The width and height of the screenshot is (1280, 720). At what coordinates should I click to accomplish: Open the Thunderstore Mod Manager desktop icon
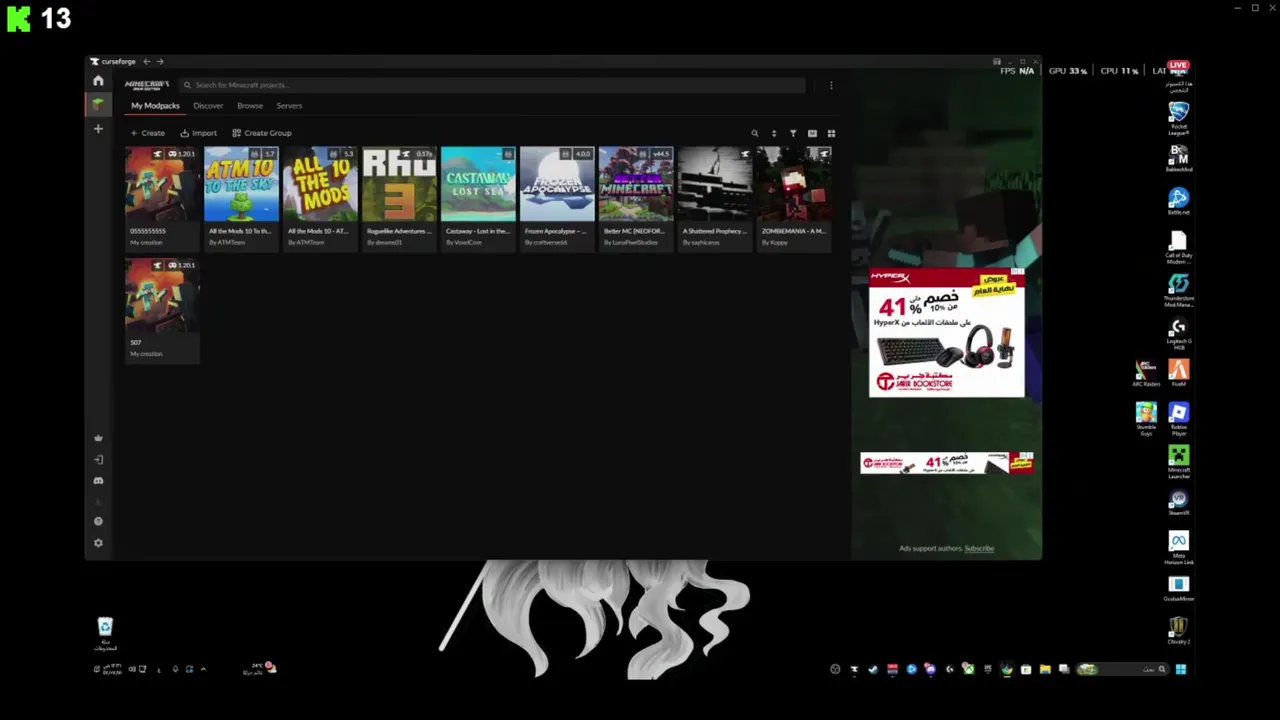1179,290
